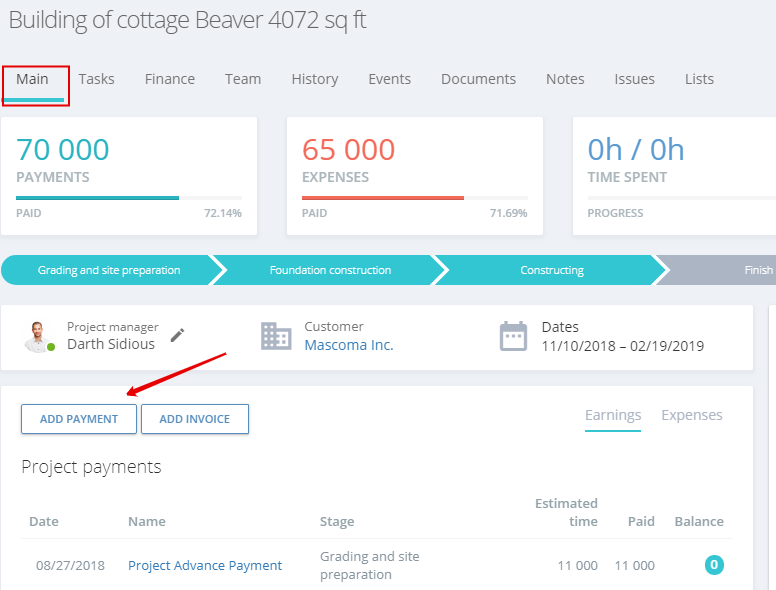Open Darth Sidious avatar photo
The image size is (776, 590).
pyautogui.click(x=38, y=337)
